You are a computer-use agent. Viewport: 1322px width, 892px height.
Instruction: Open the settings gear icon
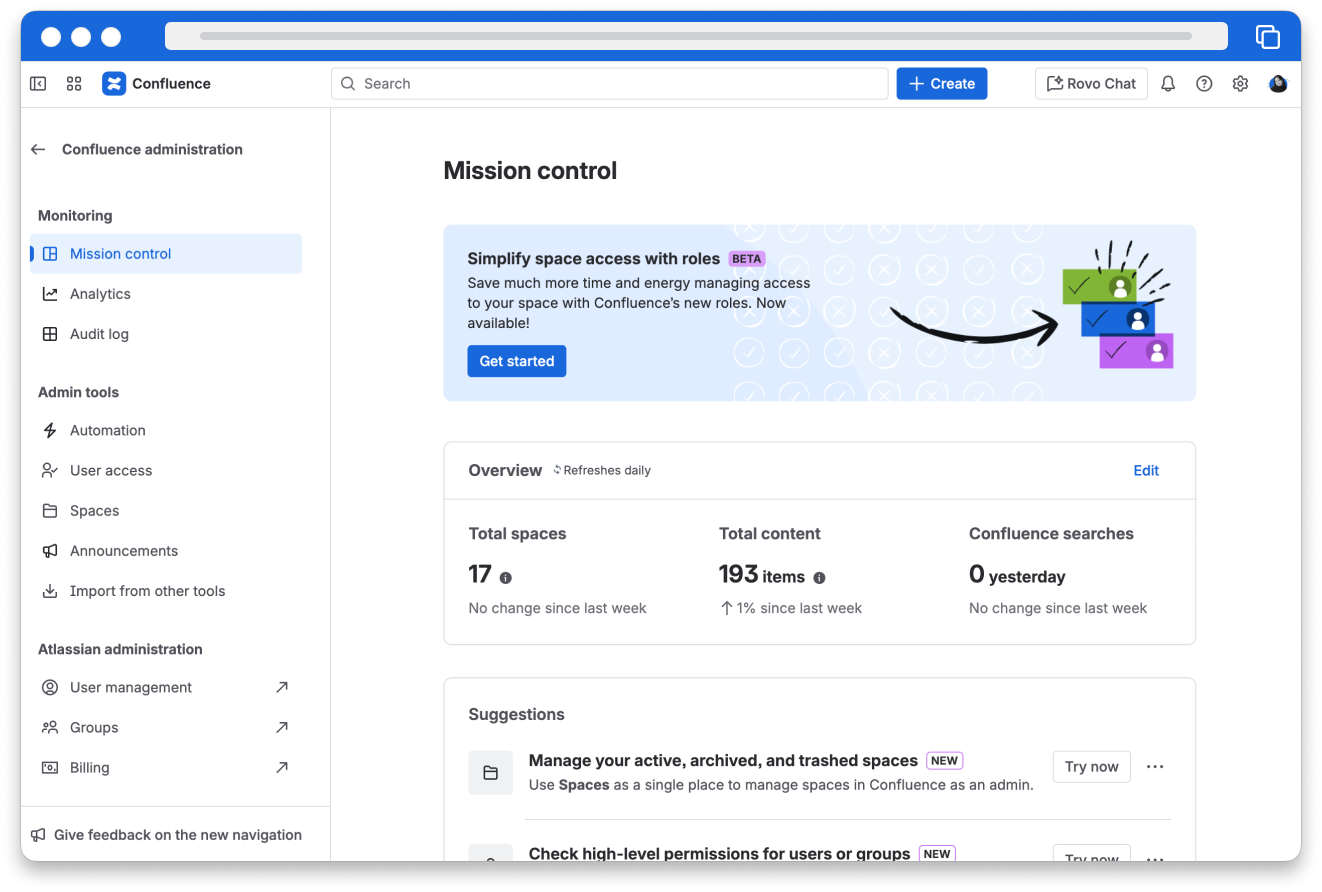click(1240, 84)
